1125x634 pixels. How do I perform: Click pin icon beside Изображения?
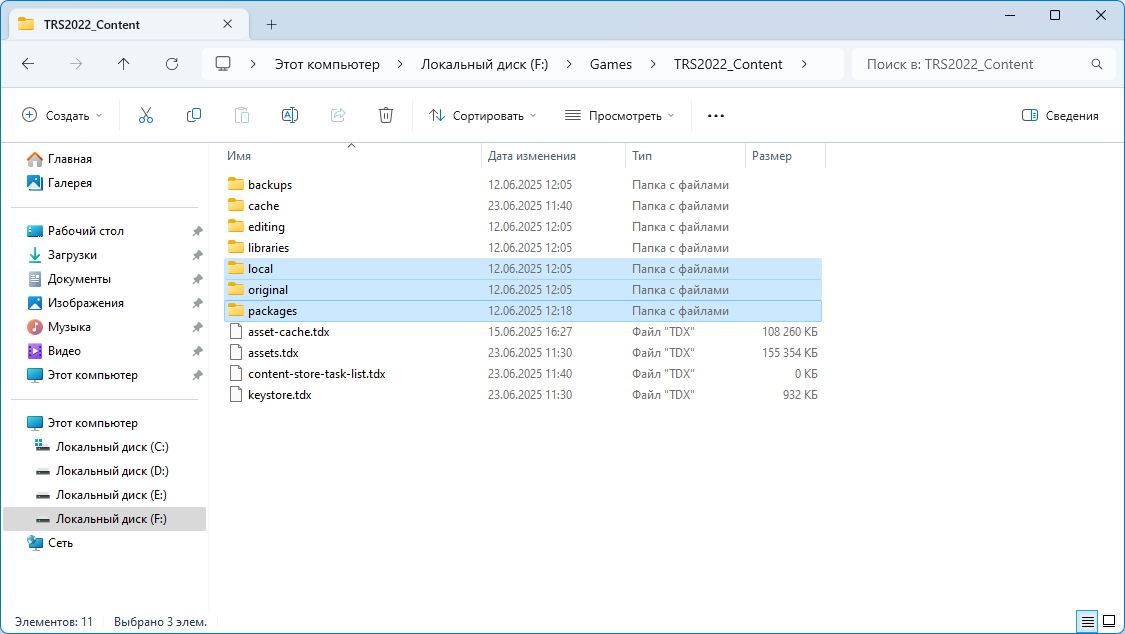(197, 303)
